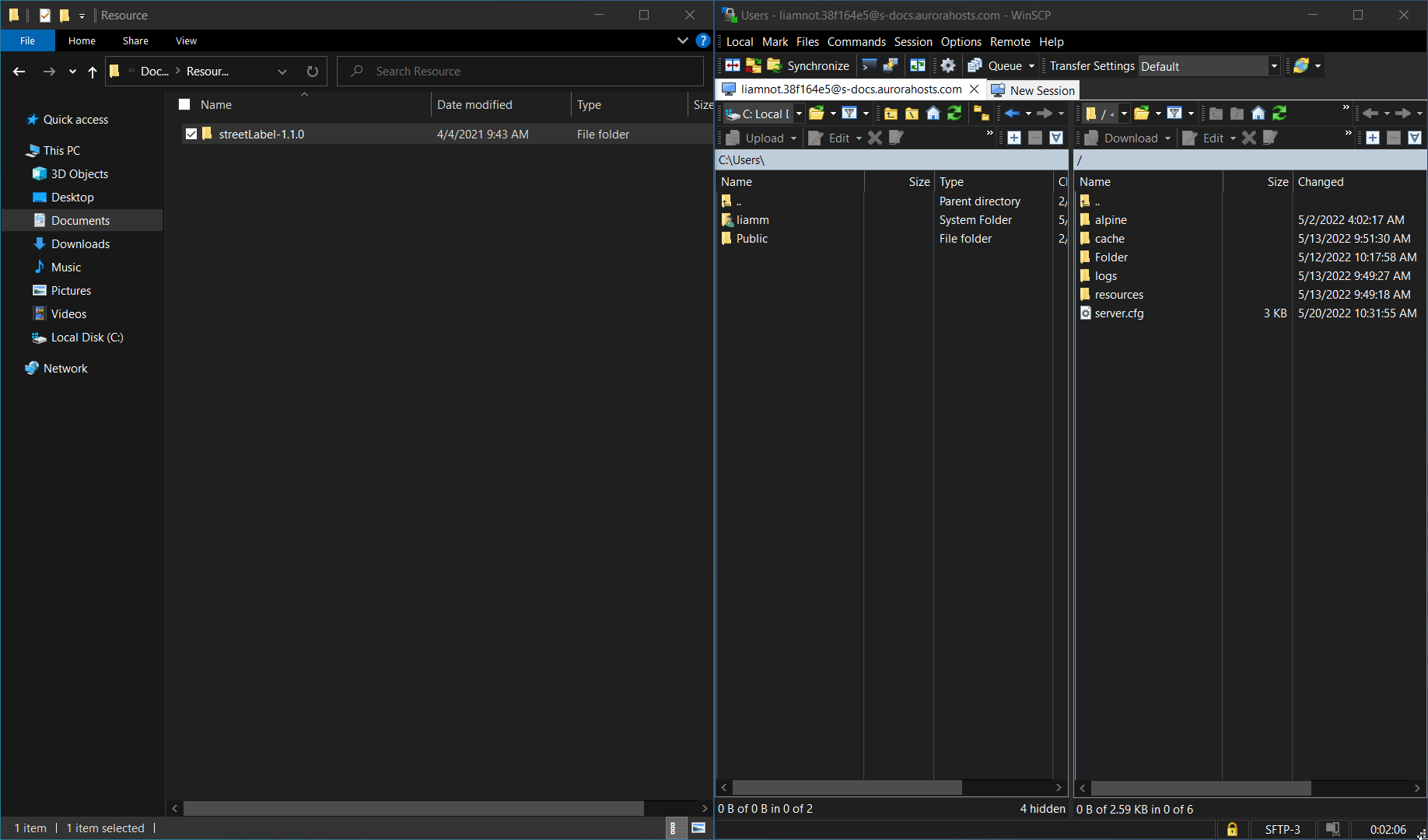Switch to large icons view in Explorer
Screen dimensions: 1428x840
pyautogui.click(x=698, y=828)
